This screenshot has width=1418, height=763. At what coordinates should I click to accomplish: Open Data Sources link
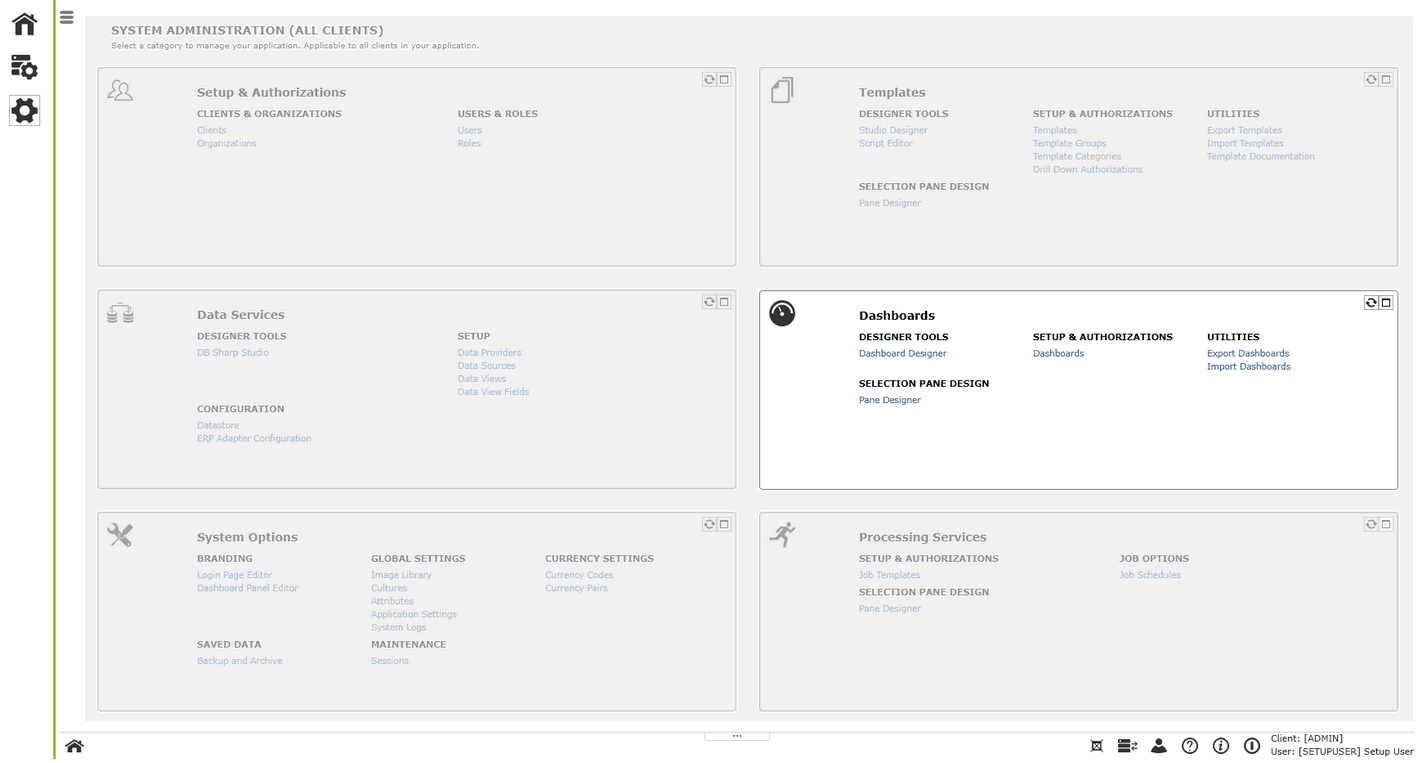coord(487,365)
